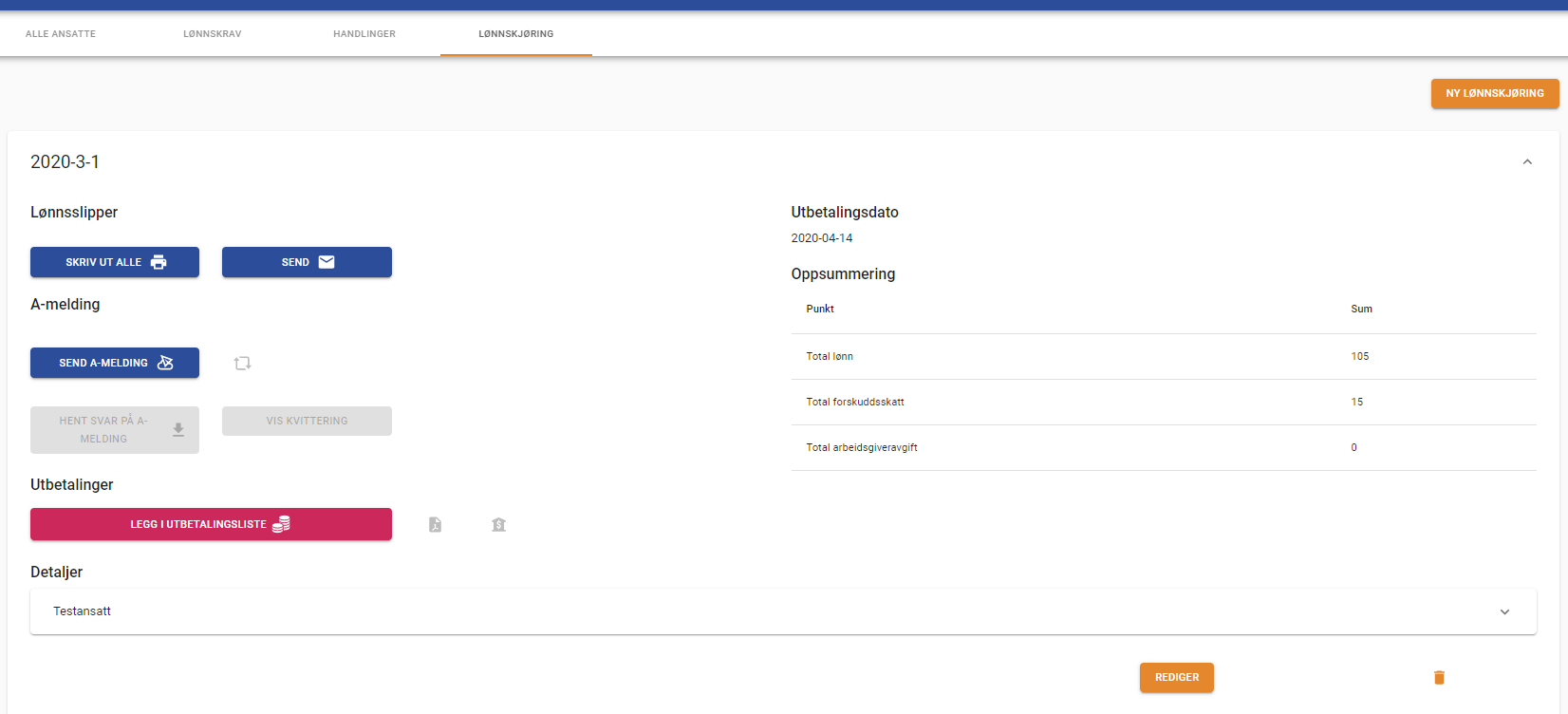
Task: Click the orange REDIGER button
Action: (x=1177, y=677)
